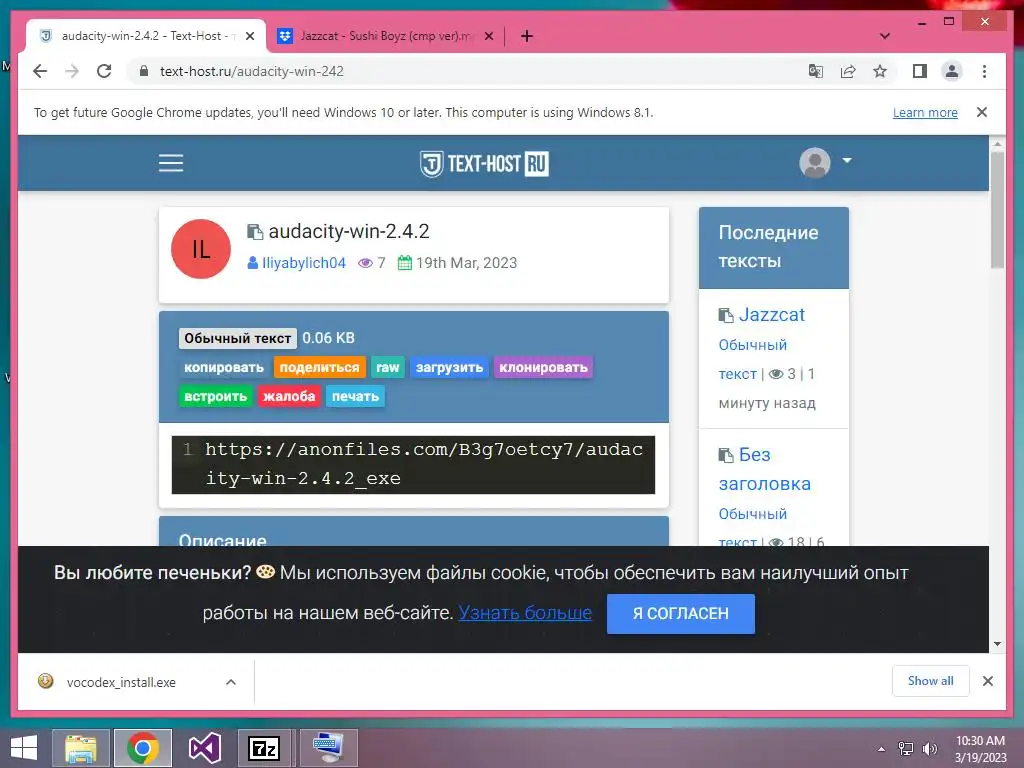Open the Chrome side panel icon
This screenshot has width=1024, height=768.
[920, 71]
